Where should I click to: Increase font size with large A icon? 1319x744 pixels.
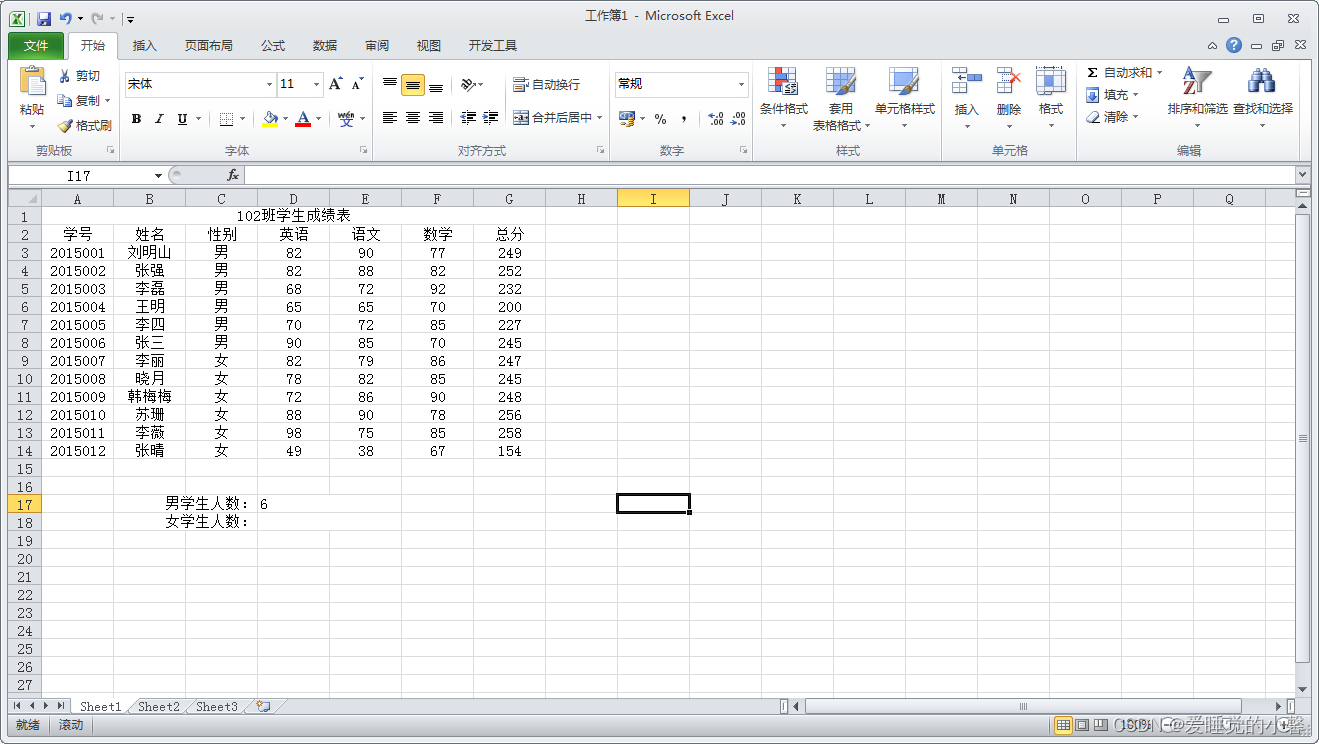coord(336,84)
